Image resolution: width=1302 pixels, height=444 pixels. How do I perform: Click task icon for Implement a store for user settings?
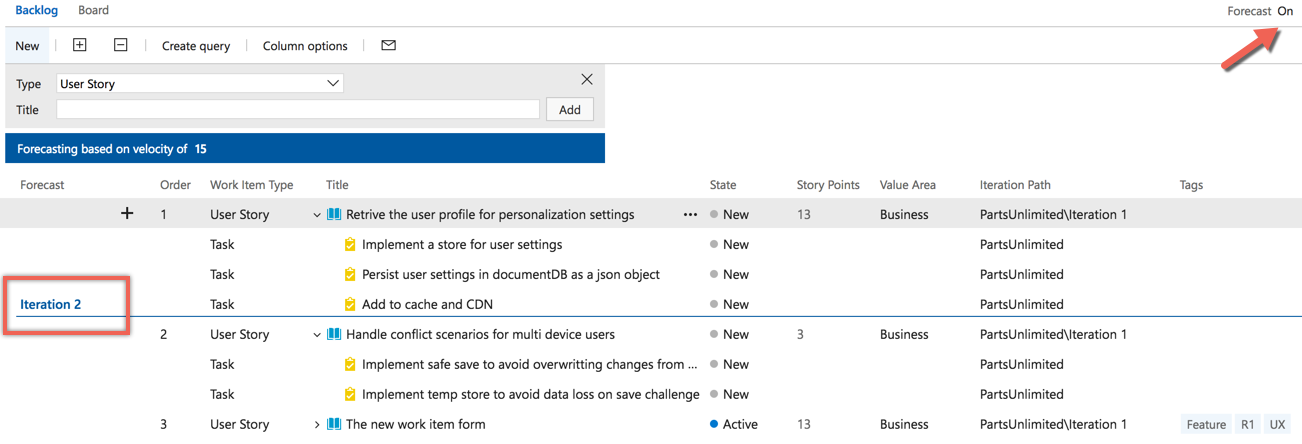pos(350,244)
